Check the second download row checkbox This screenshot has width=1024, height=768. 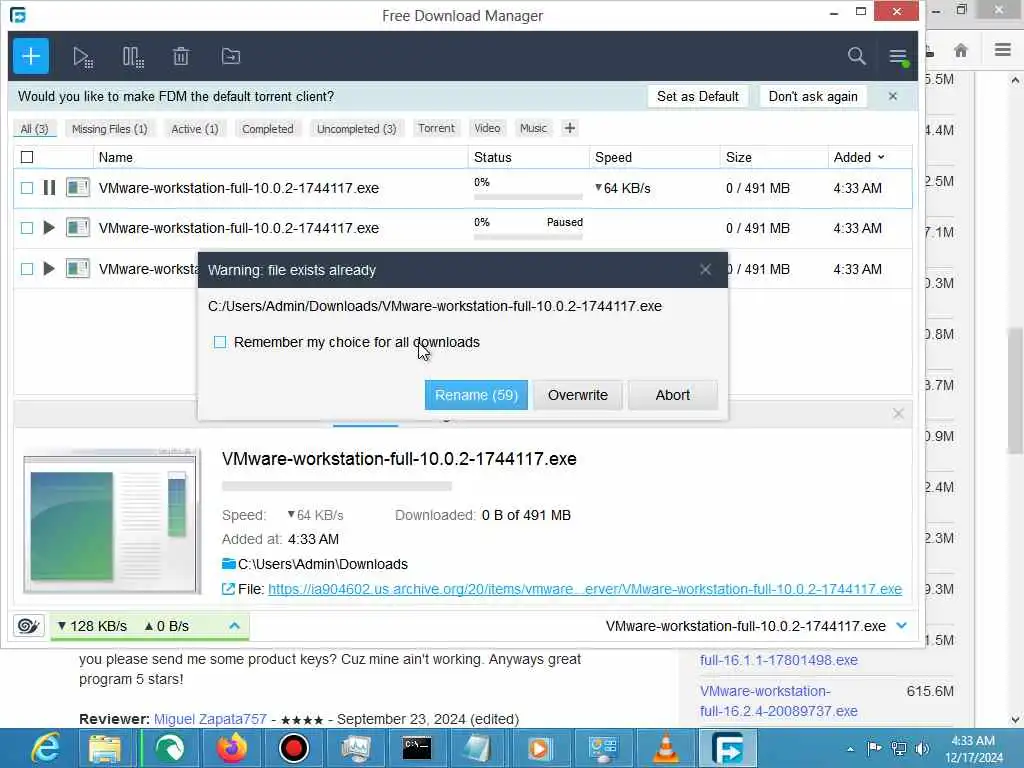(27, 228)
